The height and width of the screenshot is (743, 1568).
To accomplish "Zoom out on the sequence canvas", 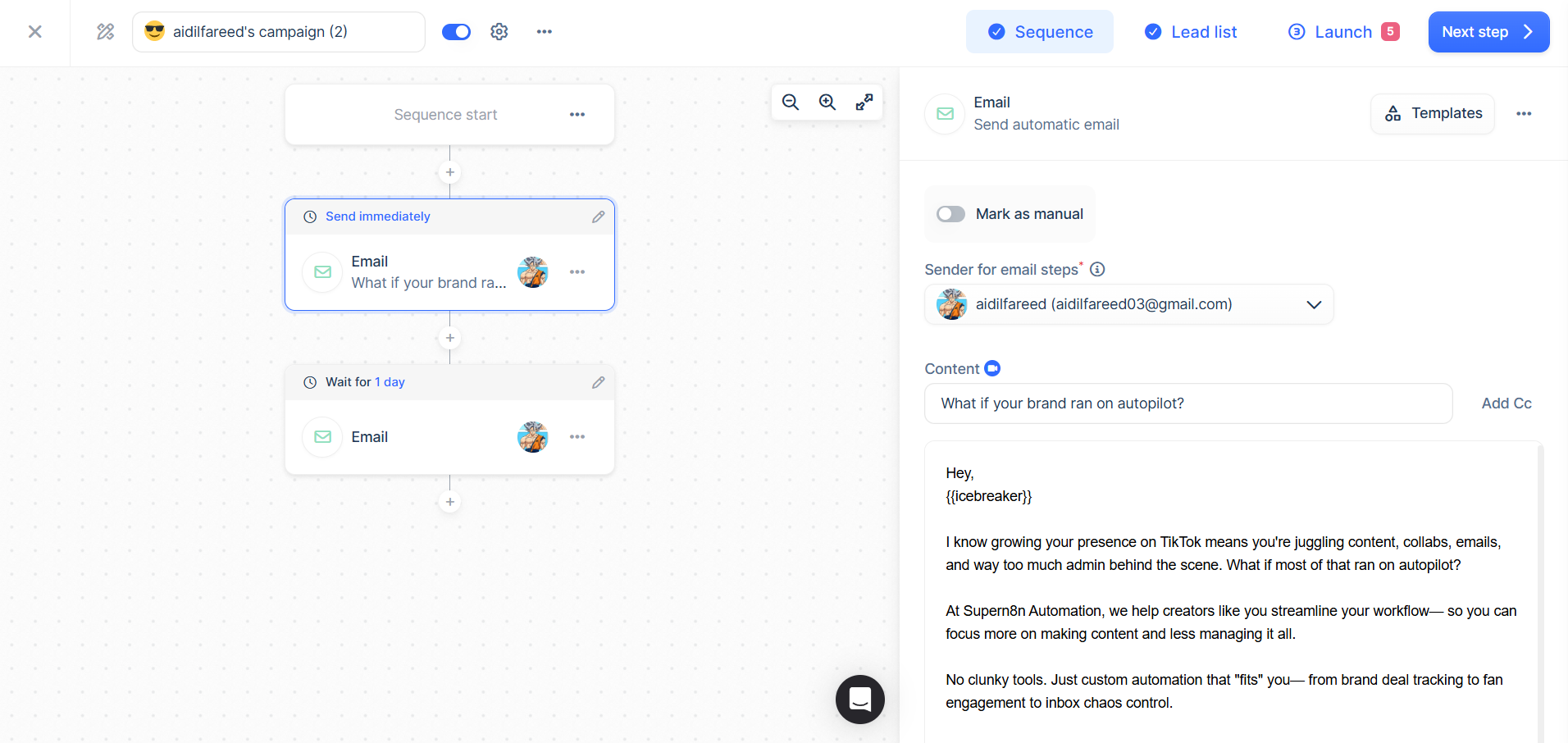I will pyautogui.click(x=789, y=102).
